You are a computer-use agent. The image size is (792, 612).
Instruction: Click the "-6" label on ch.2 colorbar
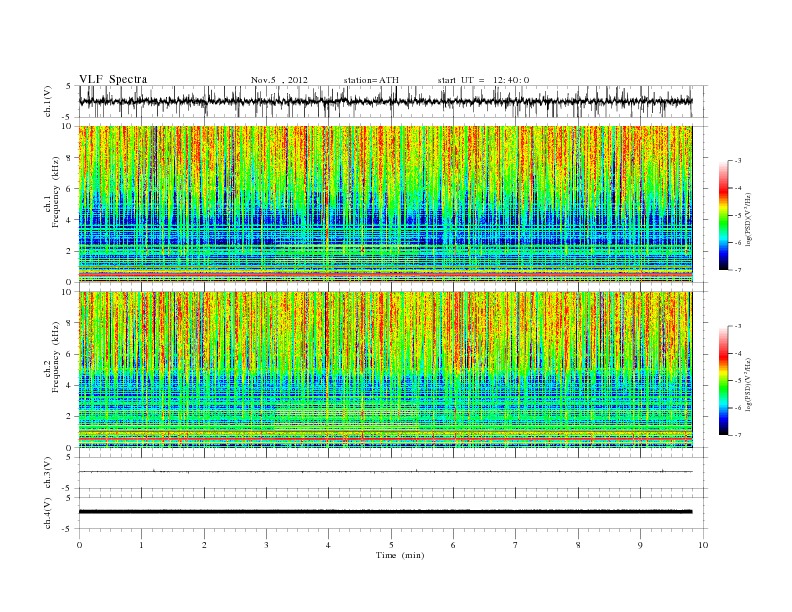[x=738, y=408]
